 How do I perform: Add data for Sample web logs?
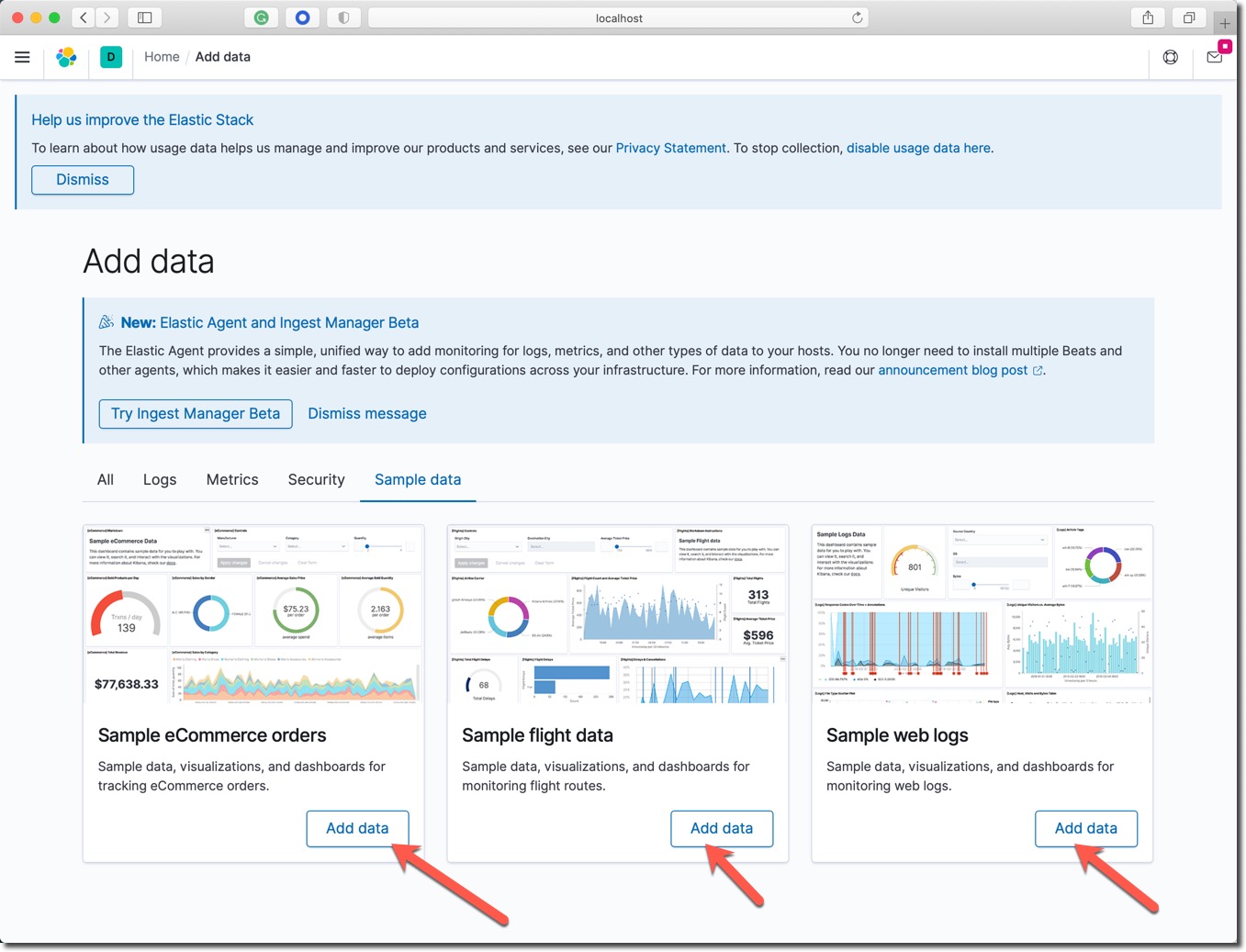tap(1086, 828)
